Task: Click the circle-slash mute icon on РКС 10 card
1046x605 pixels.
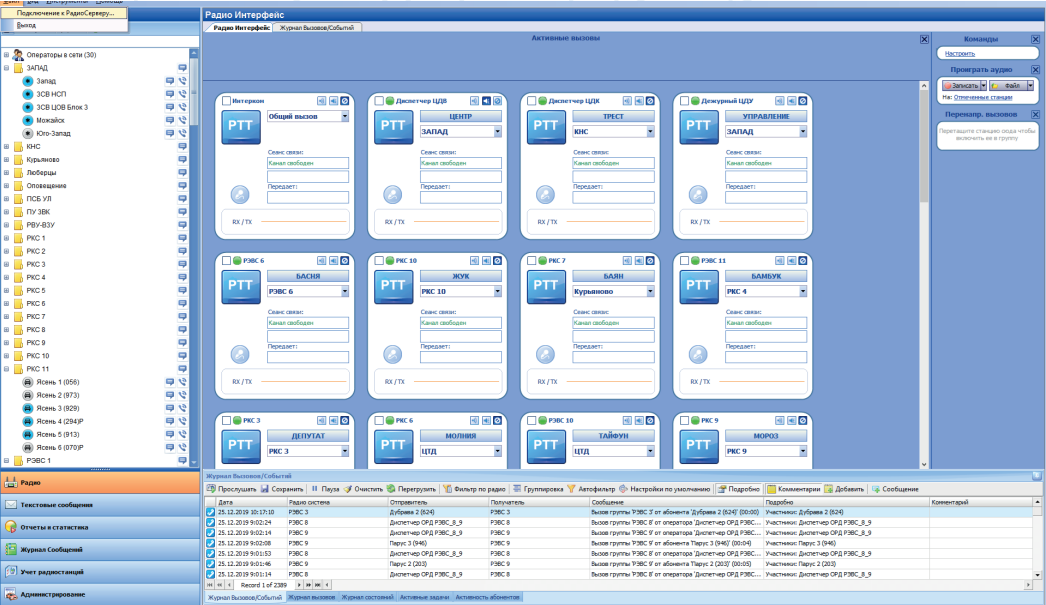Action: click(x=498, y=261)
